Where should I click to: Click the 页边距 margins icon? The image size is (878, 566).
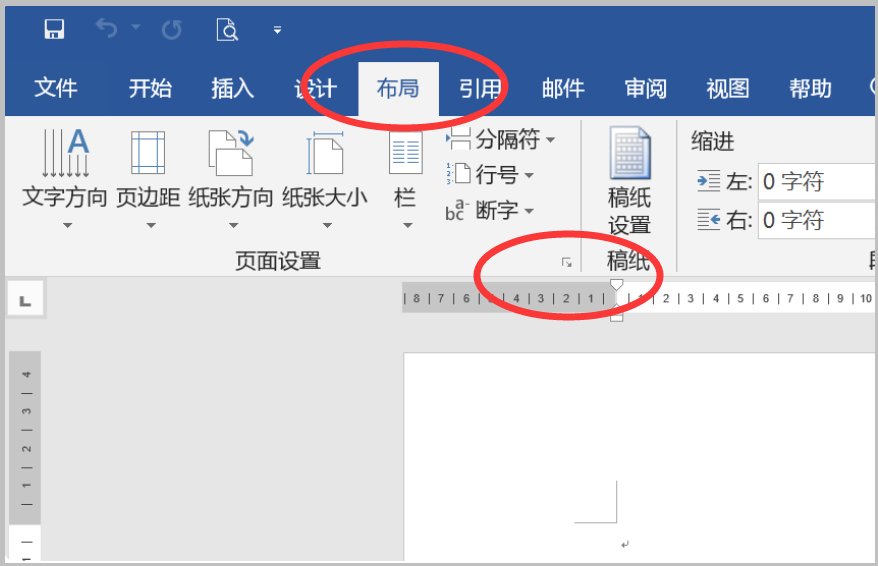[x=148, y=152]
